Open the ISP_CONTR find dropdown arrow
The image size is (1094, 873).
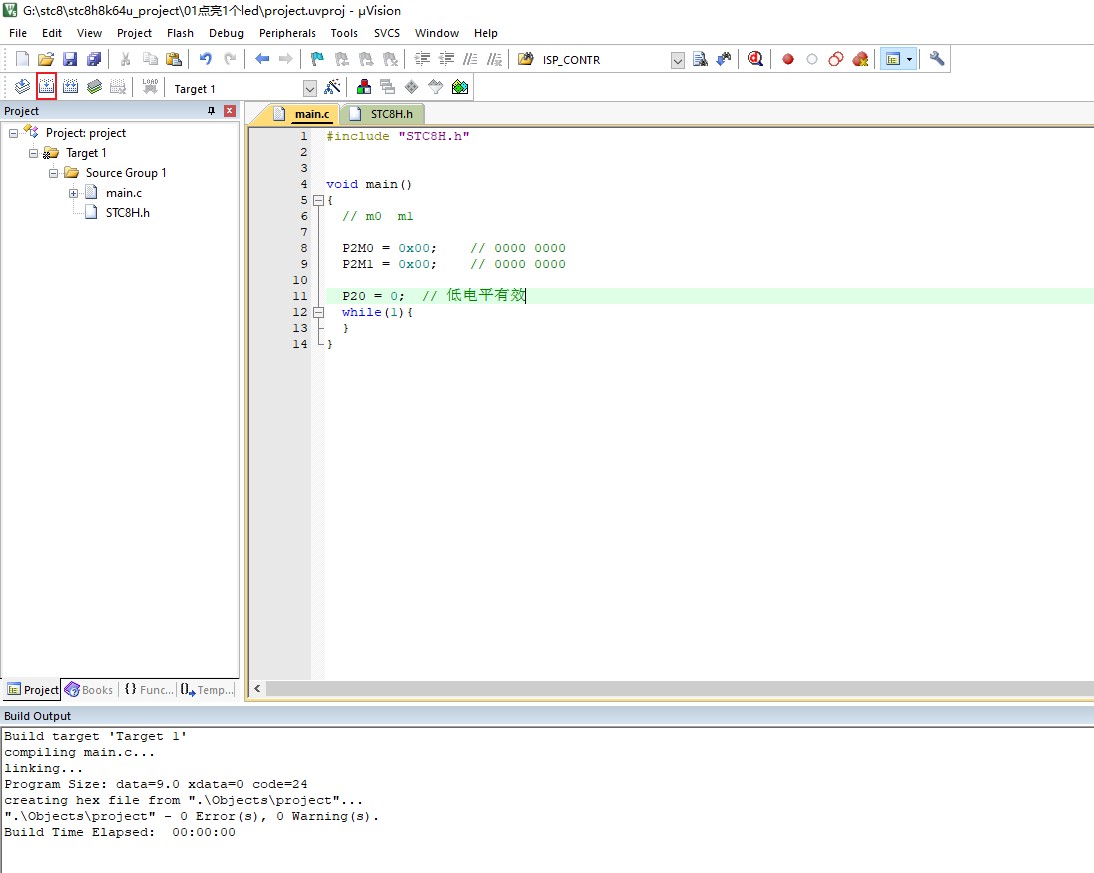tap(677, 61)
